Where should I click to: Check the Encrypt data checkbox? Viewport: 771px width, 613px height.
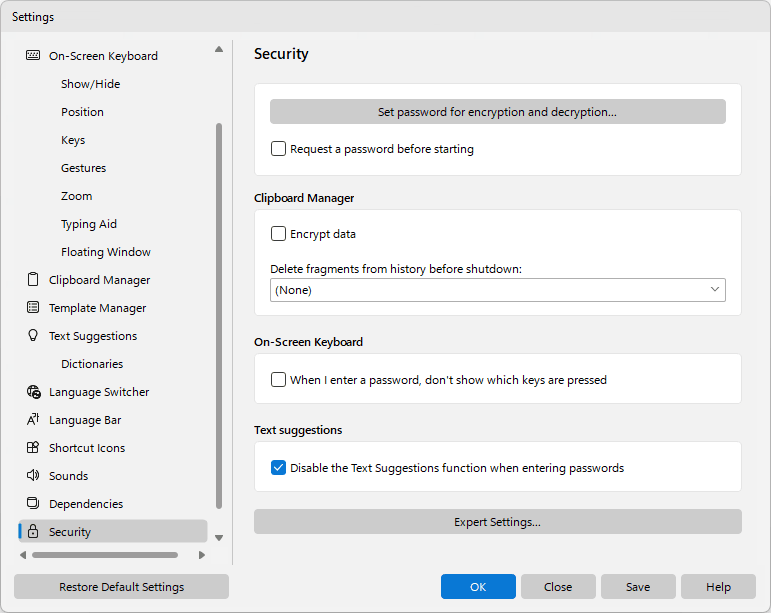click(278, 234)
